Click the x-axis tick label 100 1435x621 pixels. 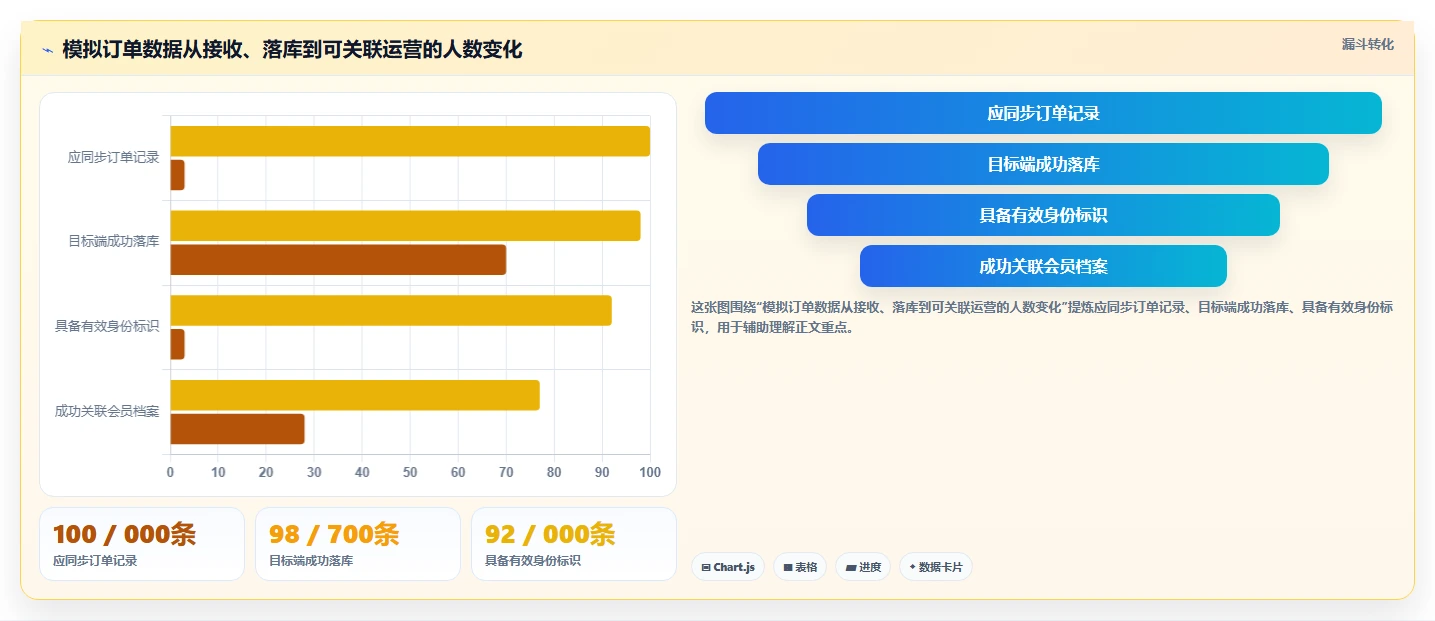tap(650, 472)
